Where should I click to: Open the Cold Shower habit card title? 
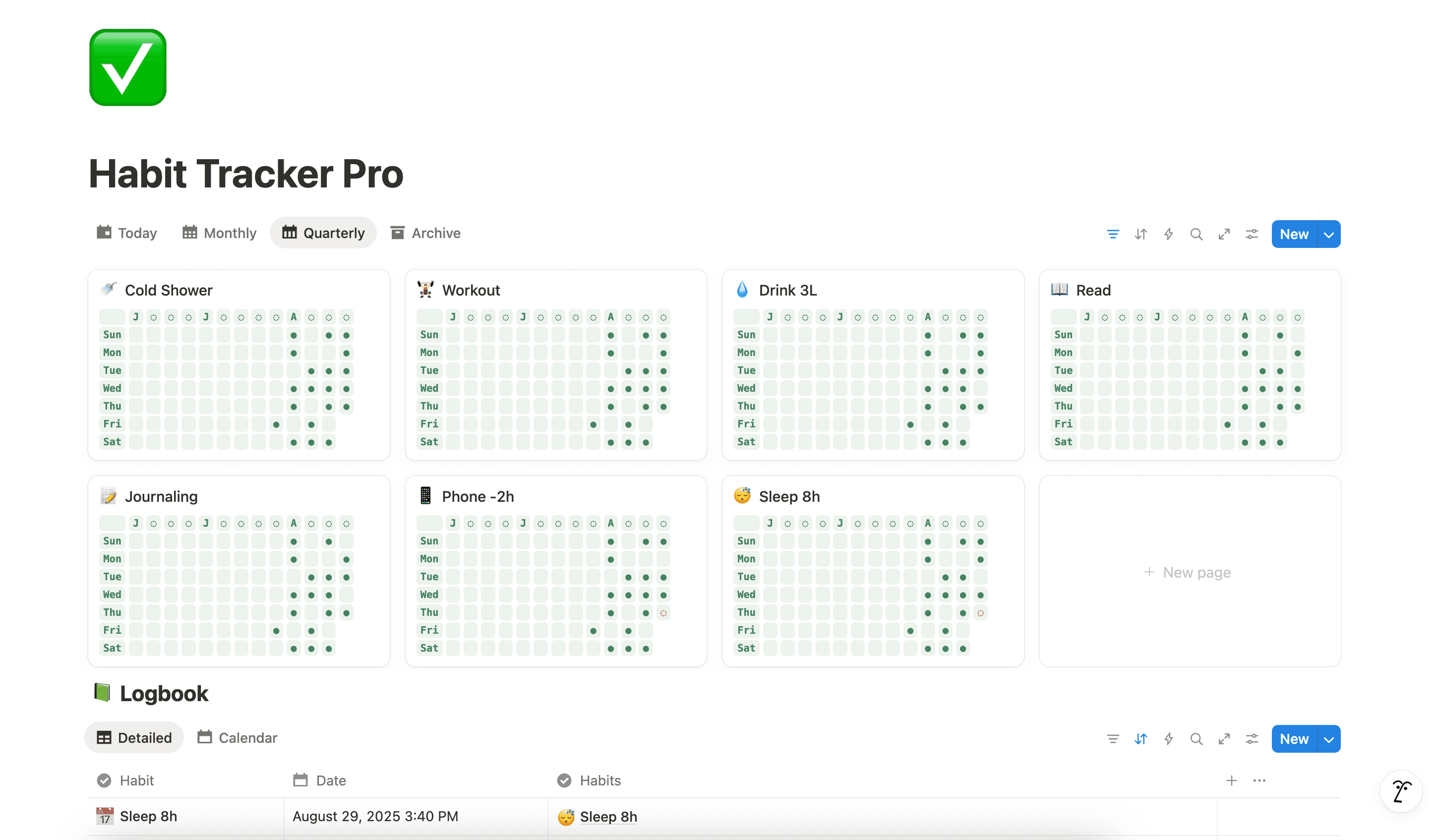[x=168, y=290]
